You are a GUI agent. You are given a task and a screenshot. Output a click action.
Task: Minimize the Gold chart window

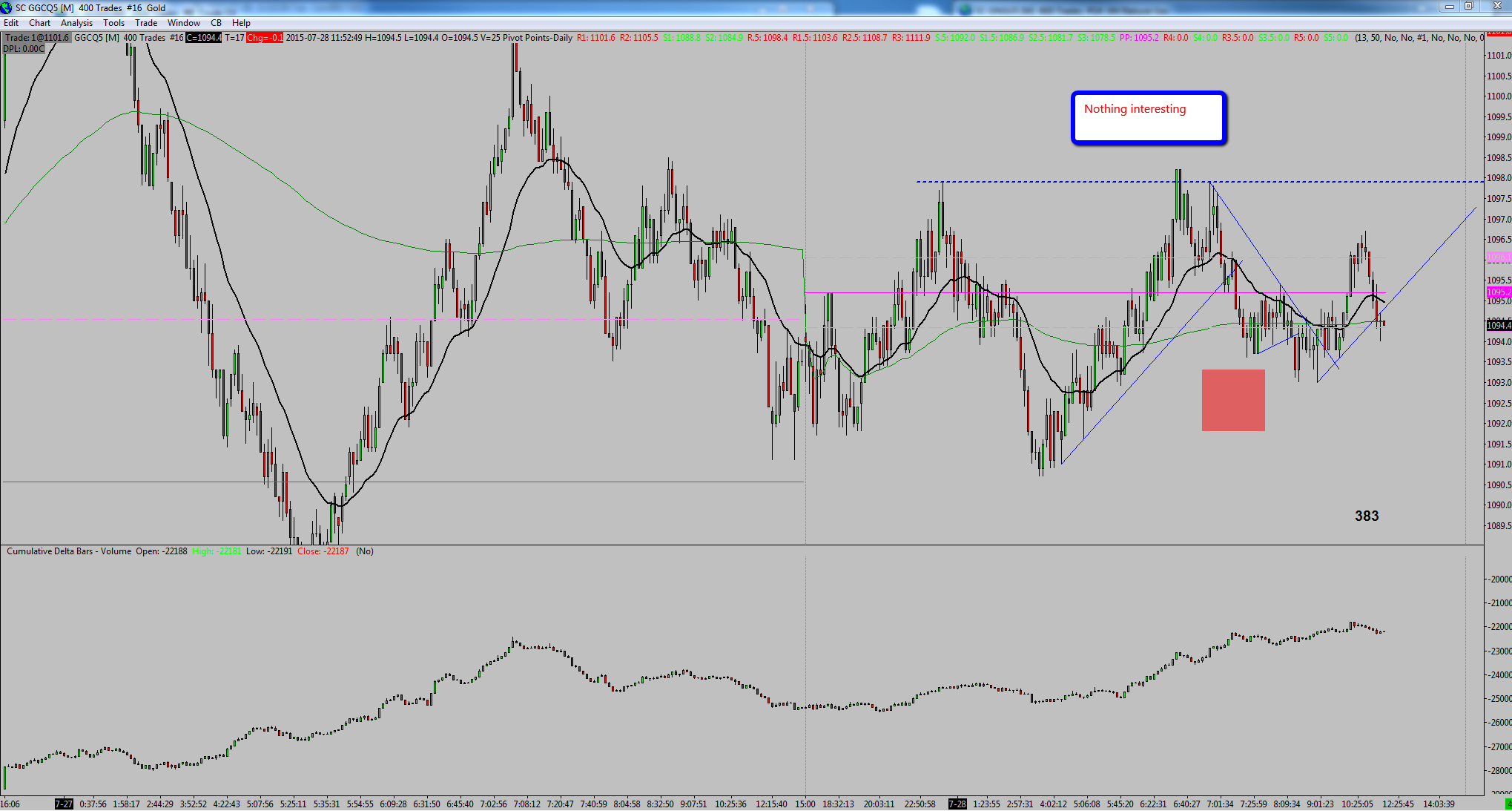point(1450,7)
